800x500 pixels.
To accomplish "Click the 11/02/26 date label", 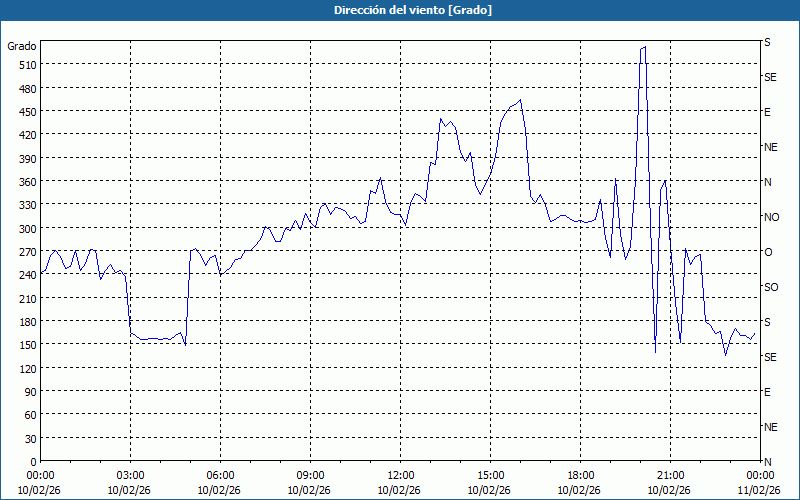I will 759,490.
